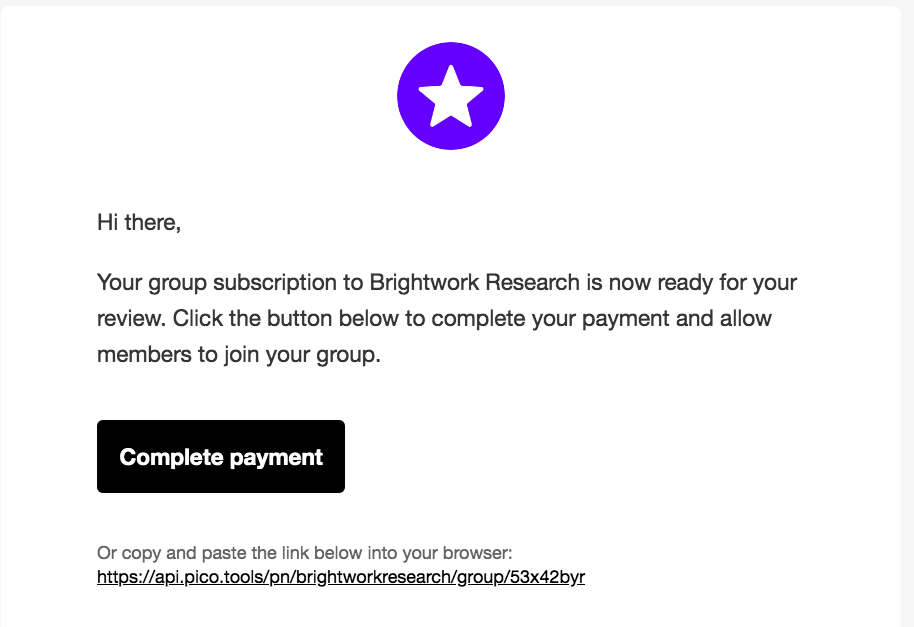The image size is (914, 627).
Task: Open the api.pico.tools group payment link
Action: tap(341, 577)
